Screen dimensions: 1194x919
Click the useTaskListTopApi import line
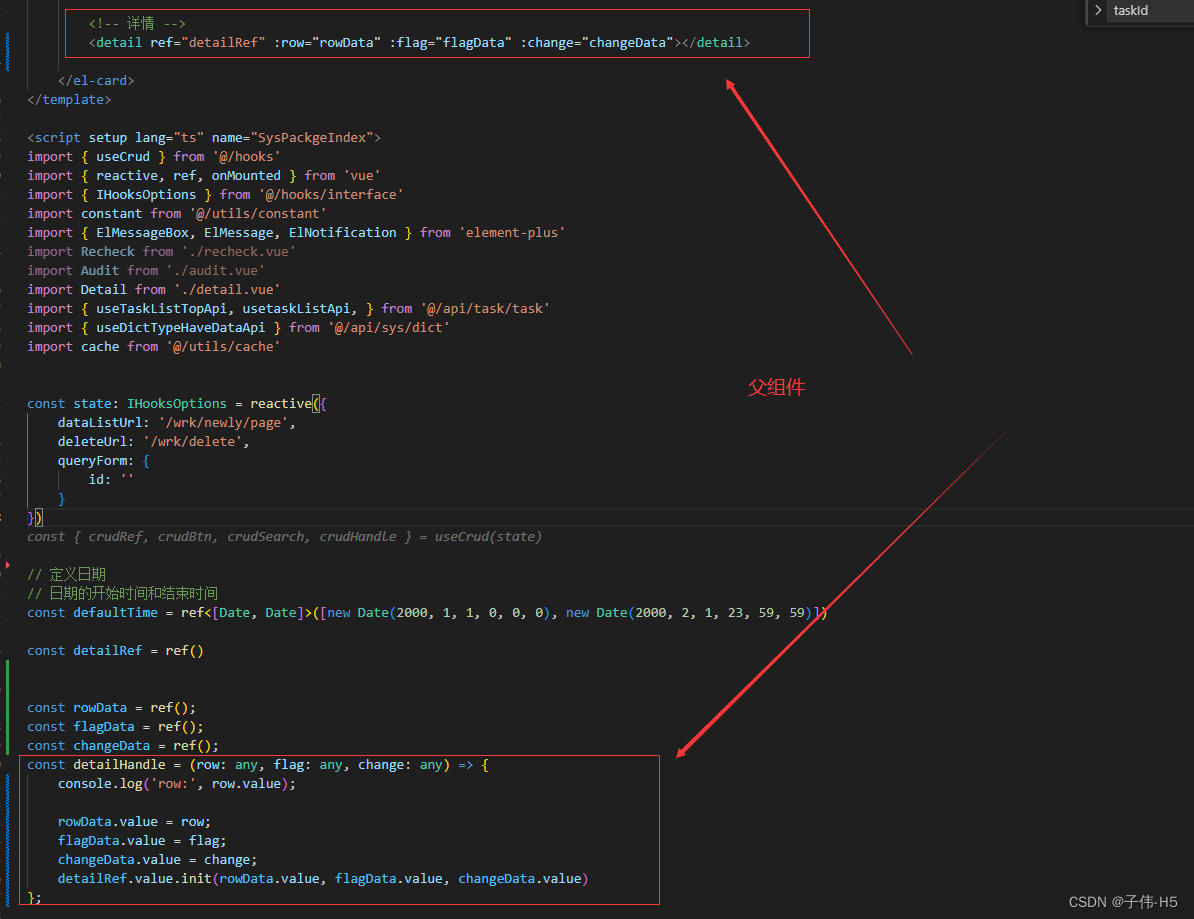(x=289, y=308)
